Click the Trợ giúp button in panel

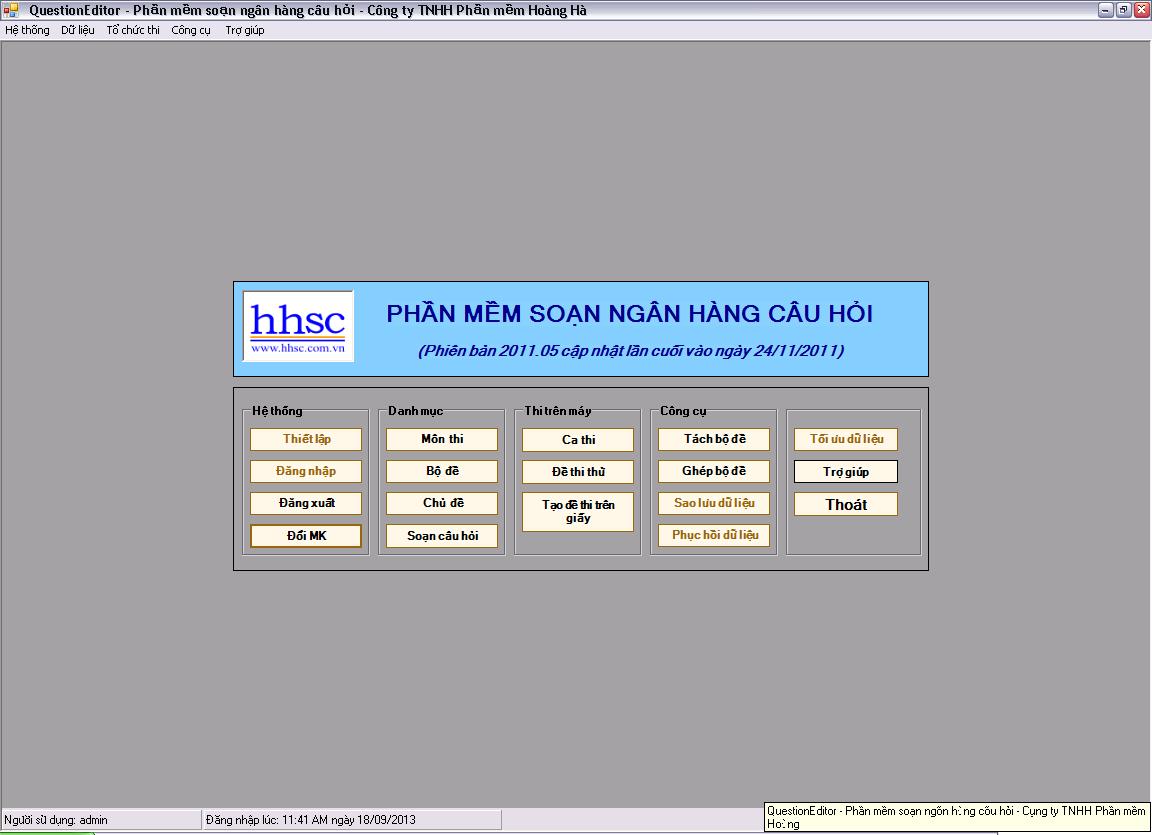pyautogui.click(x=846, y=471)
